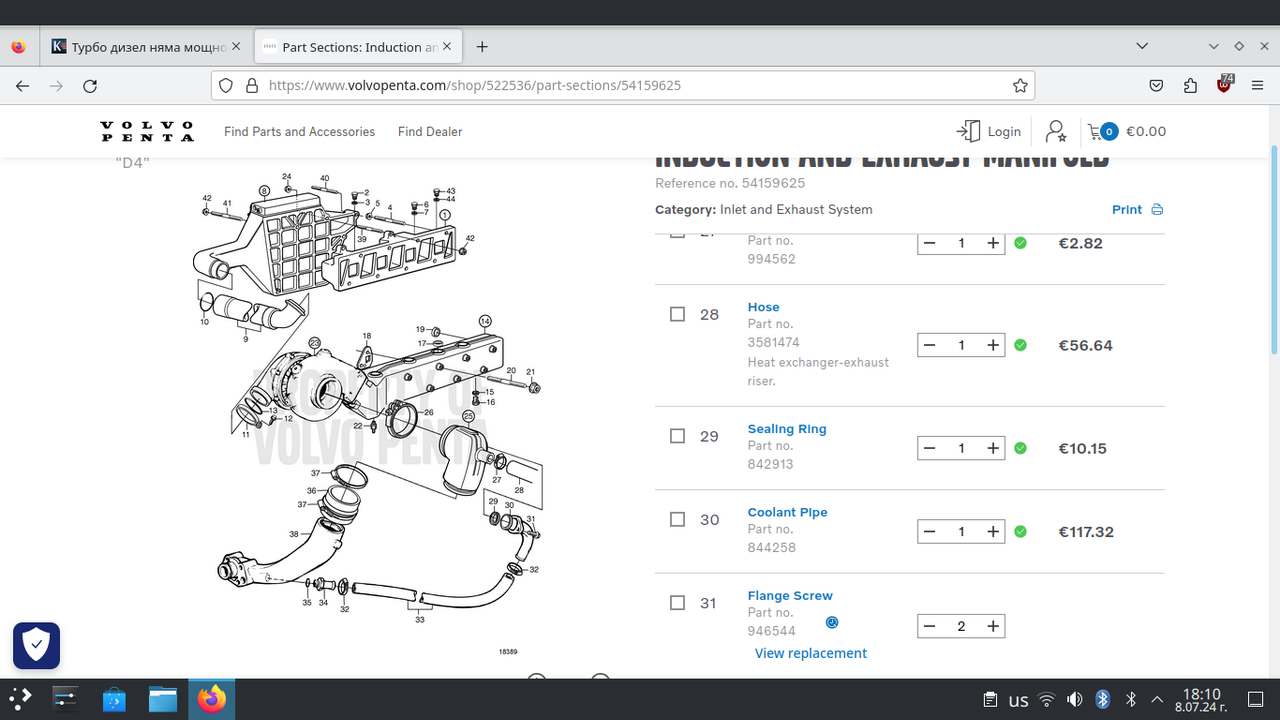
Task: Click the browser address bar URL
Action: click(x=475, y=86)
